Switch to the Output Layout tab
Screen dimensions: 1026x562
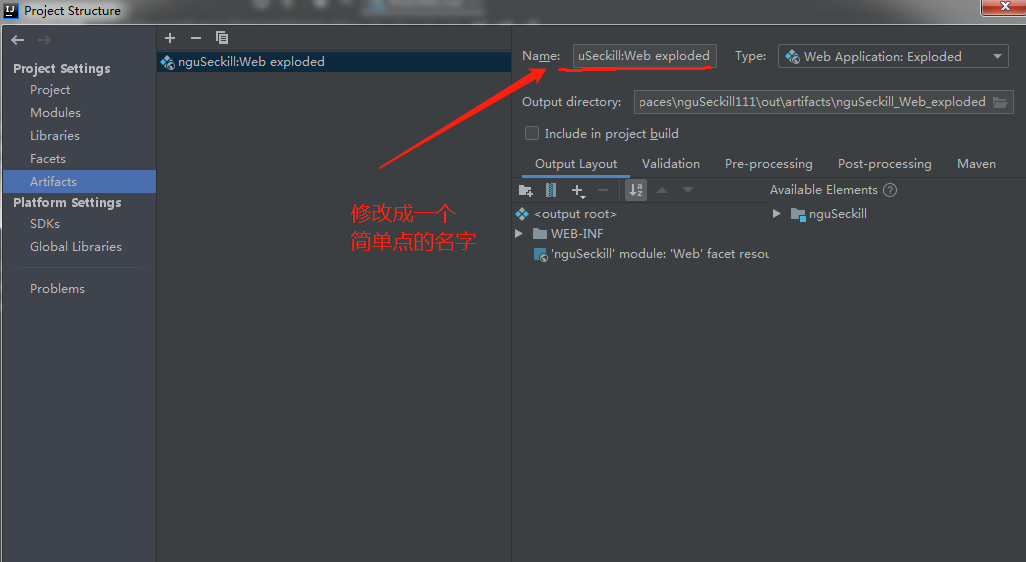click(x=576, y=164)
